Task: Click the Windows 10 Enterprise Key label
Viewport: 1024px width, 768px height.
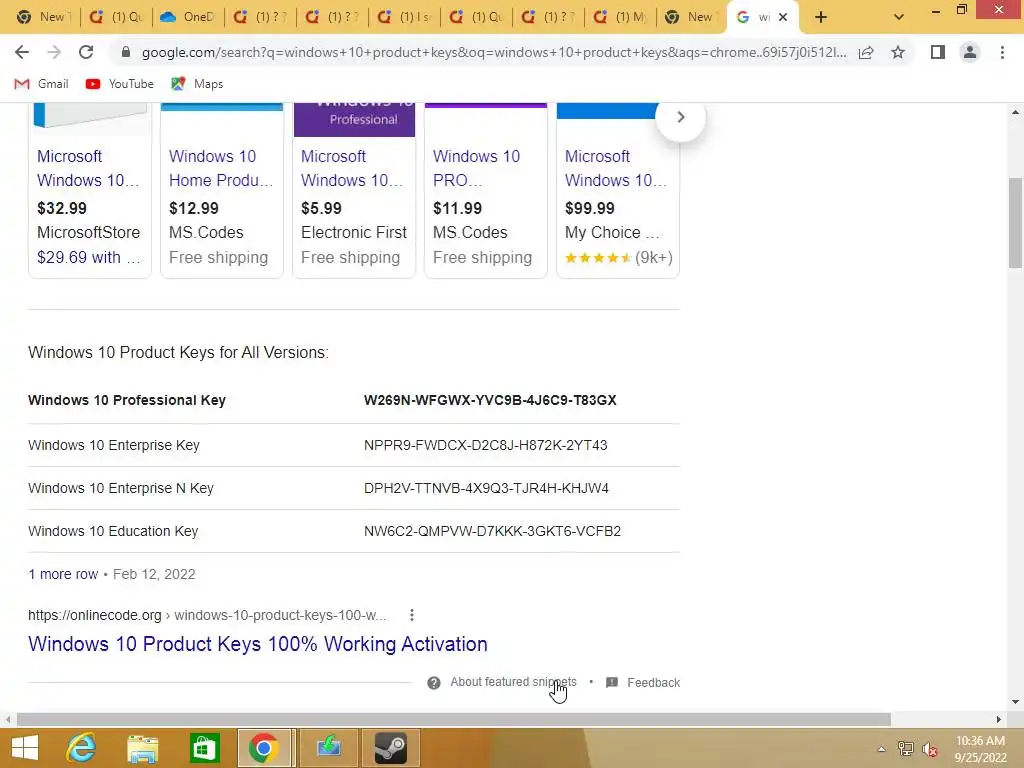Action: [114, 445]
